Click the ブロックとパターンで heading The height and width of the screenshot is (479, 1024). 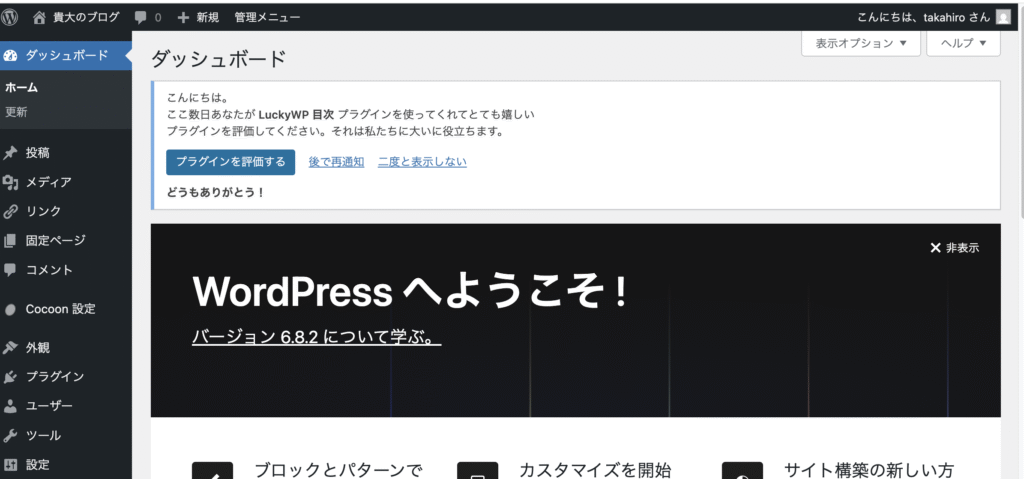pyautogui.click(x=339, y=470)
